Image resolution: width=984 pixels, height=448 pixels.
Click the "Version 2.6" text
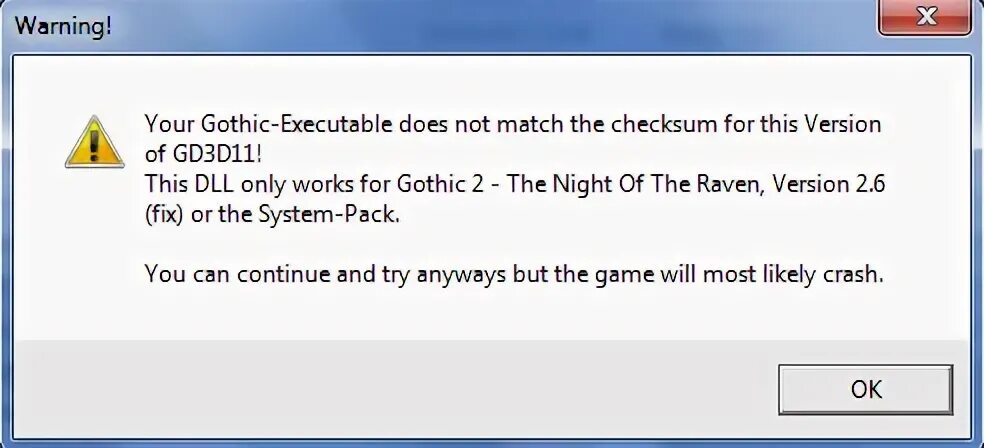pyautogui.click(x=829, y=185)
